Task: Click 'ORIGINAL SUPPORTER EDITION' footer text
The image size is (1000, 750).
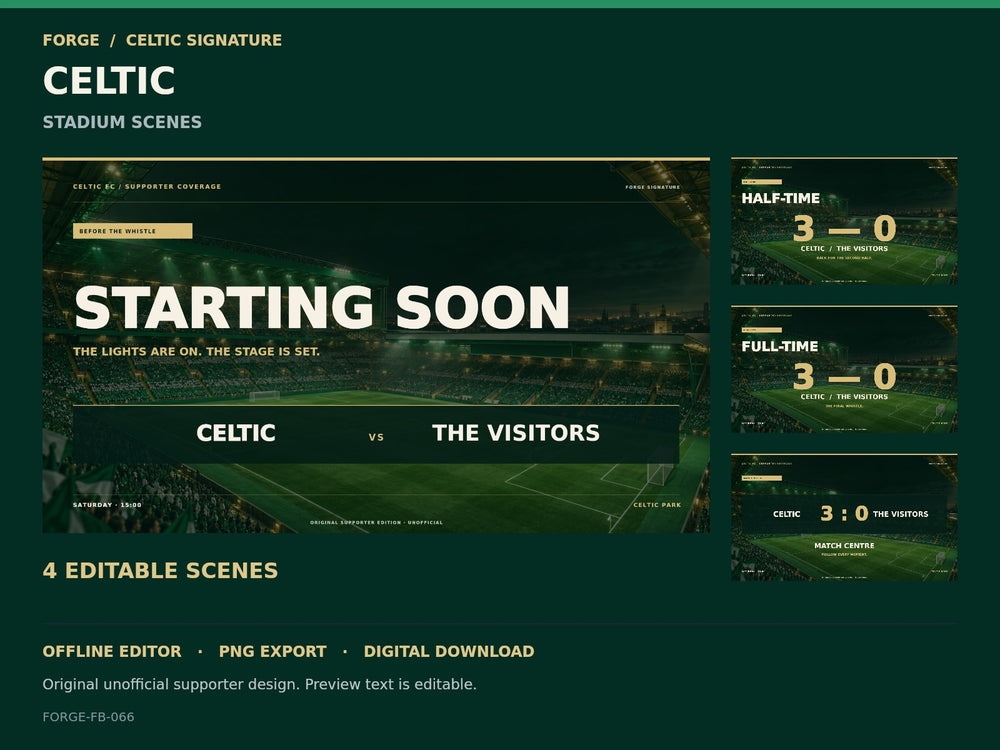Action: pyautogui.click(x=376, y=522)
